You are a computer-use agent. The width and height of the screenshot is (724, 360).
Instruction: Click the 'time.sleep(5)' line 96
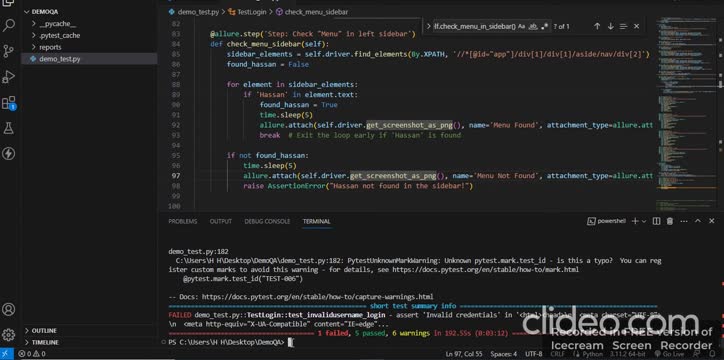click(270, 166)
